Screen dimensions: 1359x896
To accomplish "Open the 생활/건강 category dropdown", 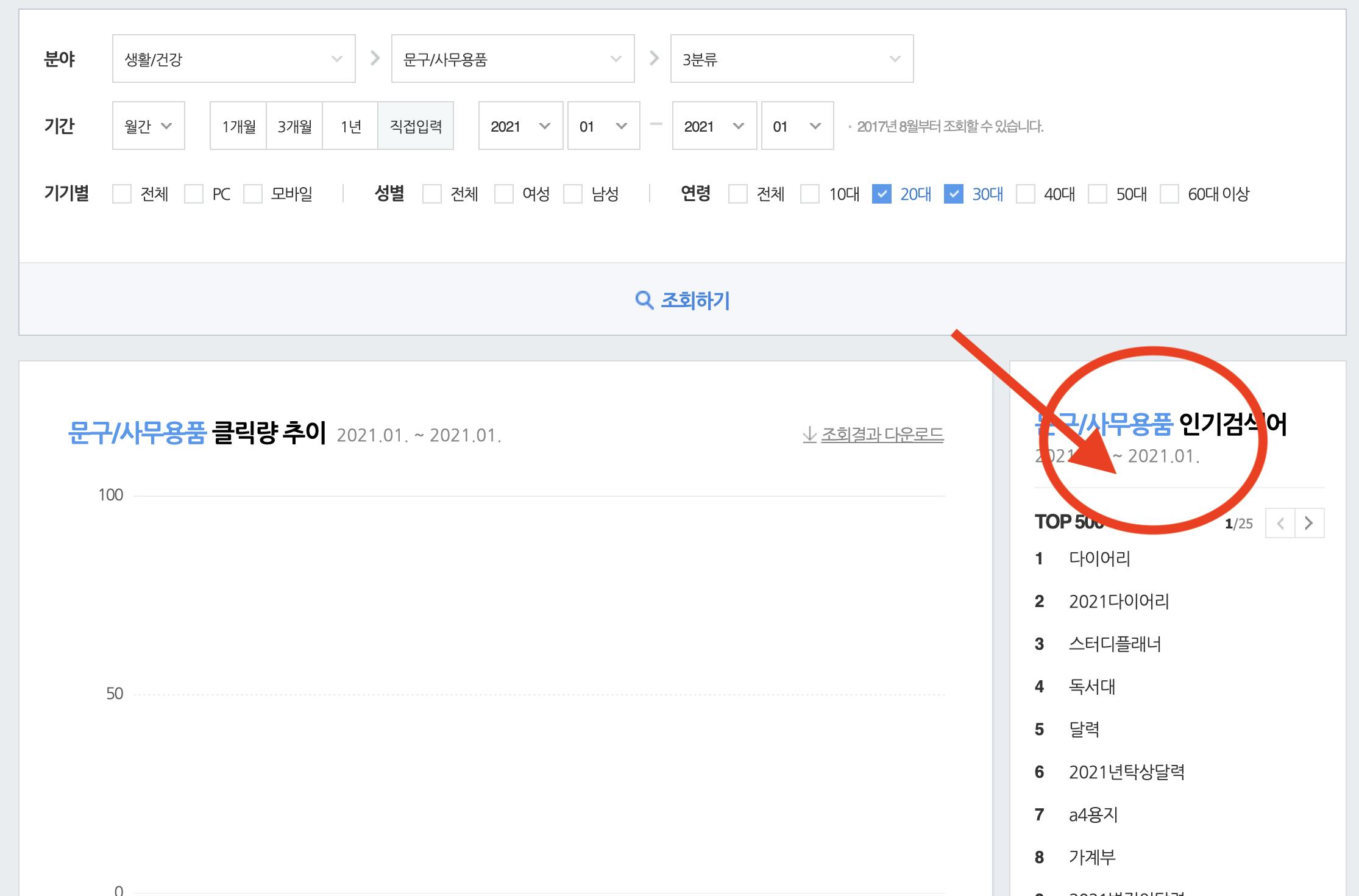I will pos(233,59).
